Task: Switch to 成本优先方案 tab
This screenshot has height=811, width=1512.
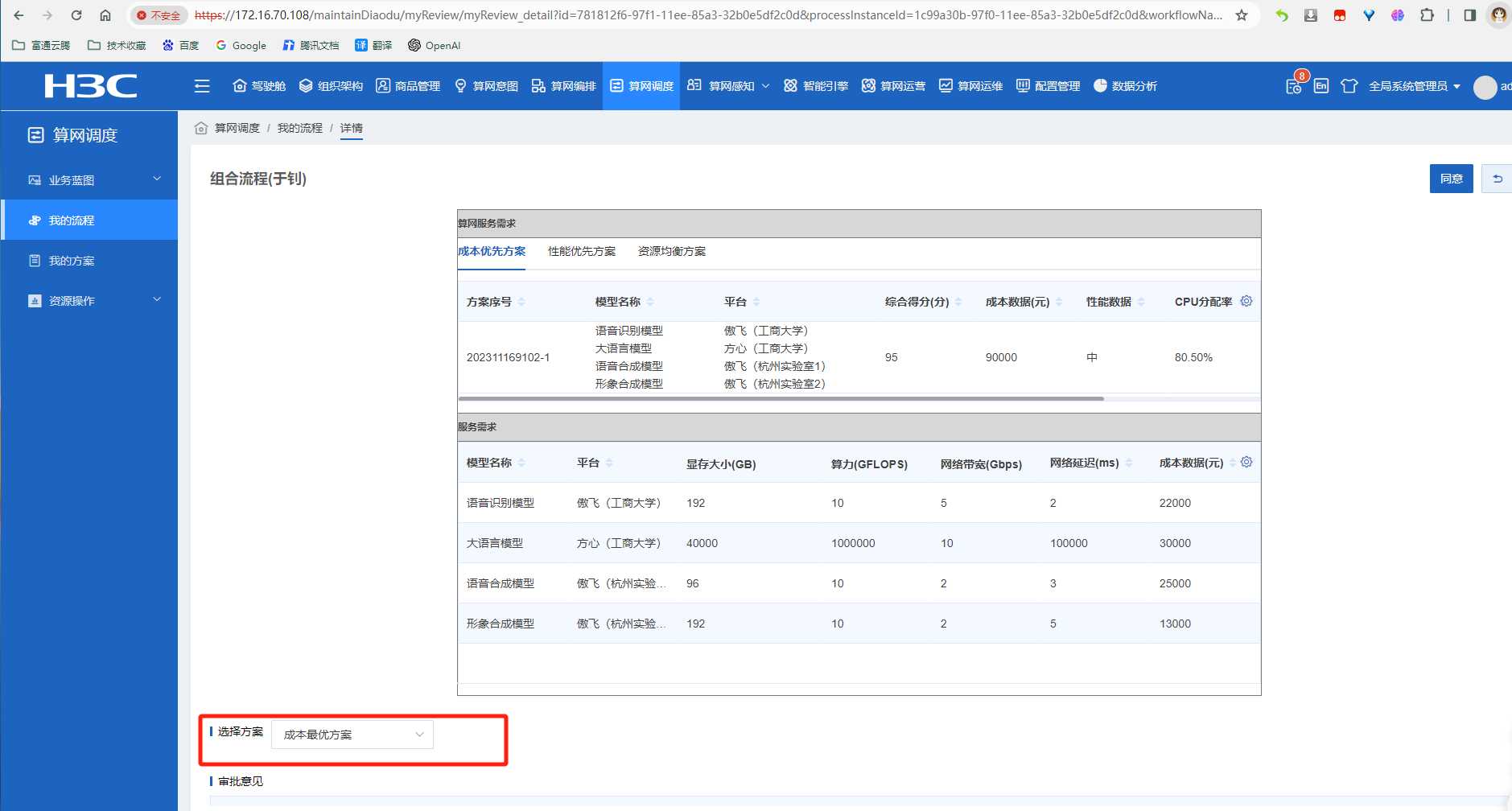Action: click(x=492, y=251)
